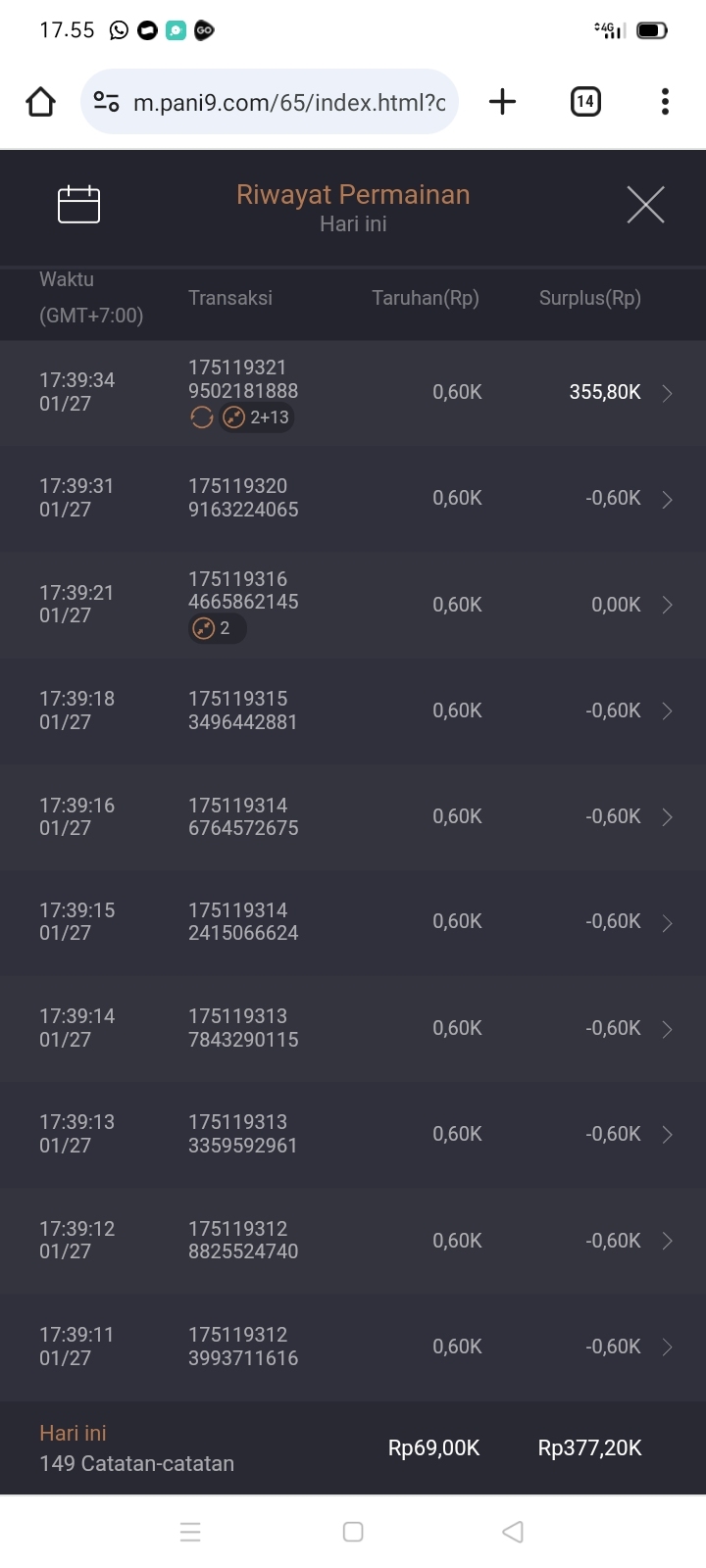The height and width of the screenshot is (1568, 706).
Task: Open the calendar date picker icon
Action: (x=78, y=205)
